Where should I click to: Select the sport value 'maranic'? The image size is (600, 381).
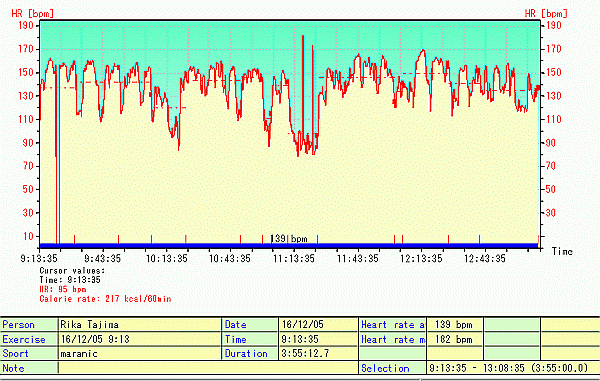tap(79, 354)
